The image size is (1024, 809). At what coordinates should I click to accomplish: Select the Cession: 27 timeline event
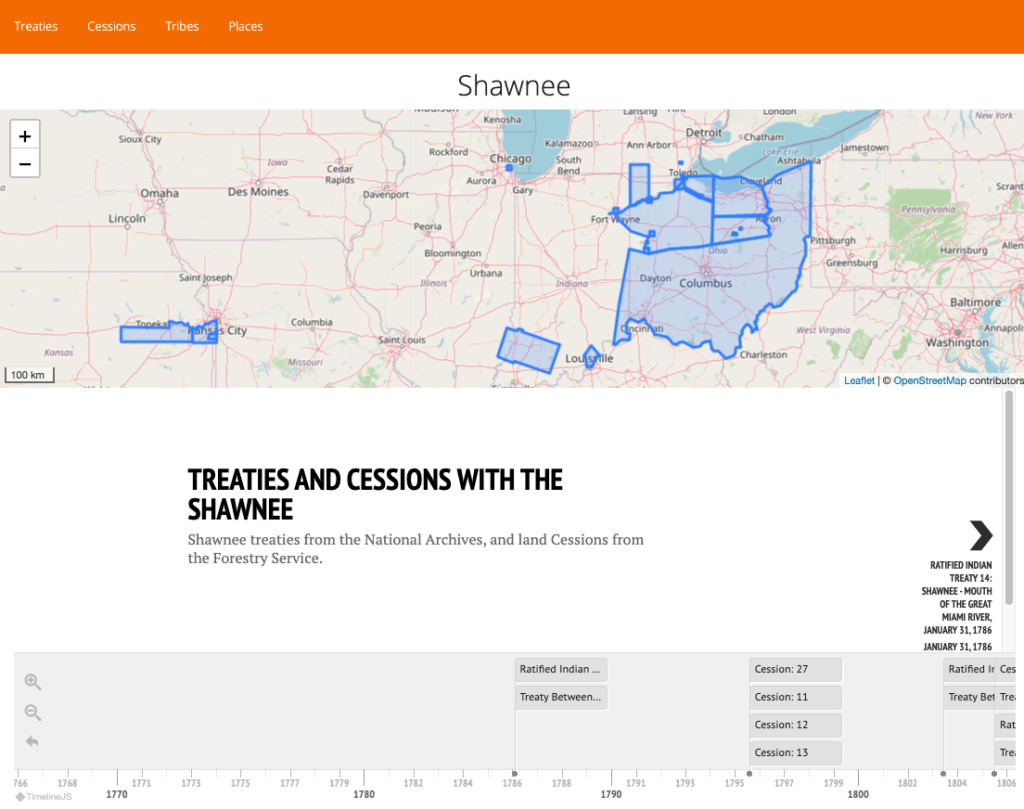pos(795,669)
